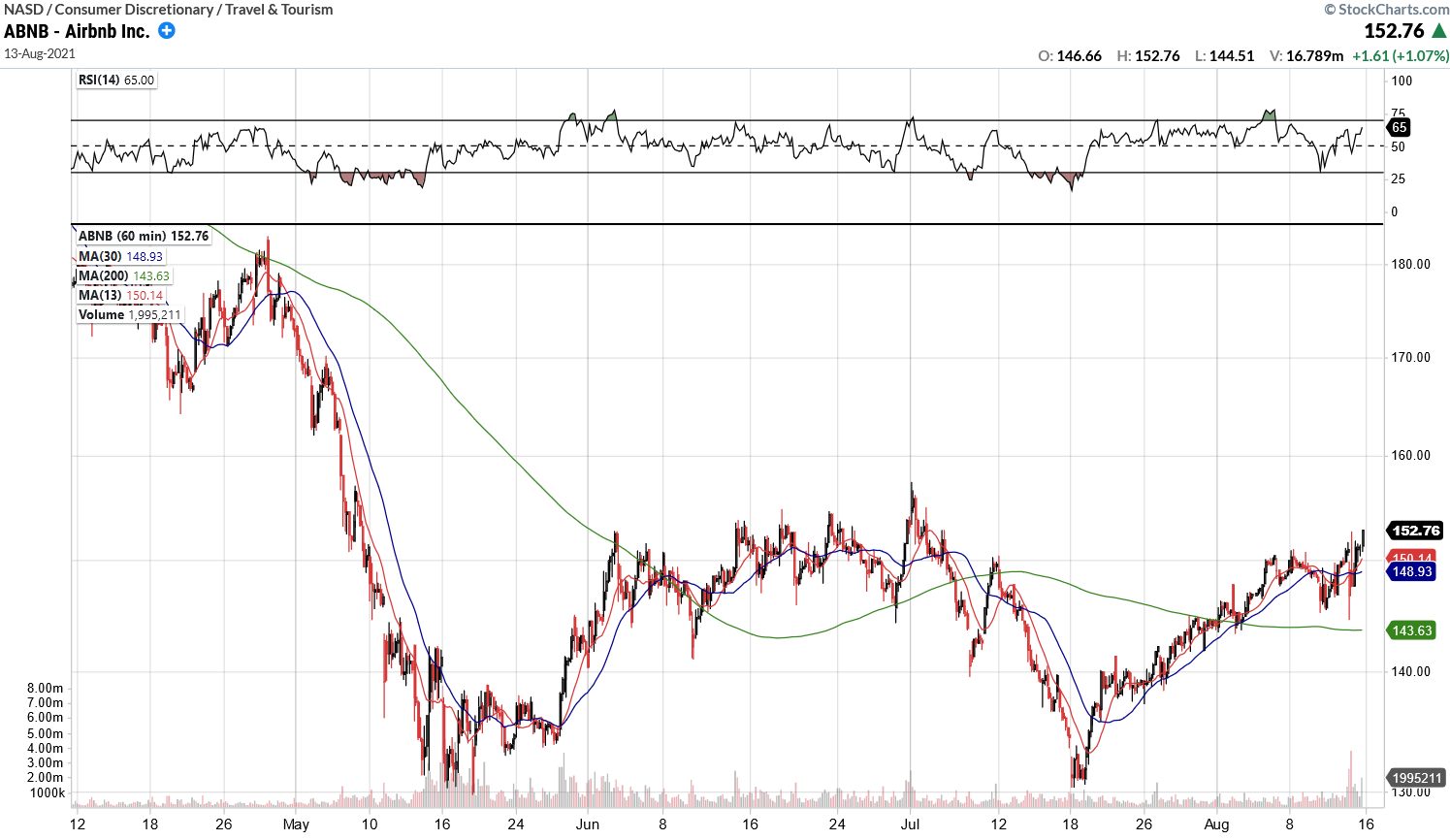Click the High value 152.76 in header
Image resolution: width=1450 pixels, height=840 pixels.
click(1157, 56)
